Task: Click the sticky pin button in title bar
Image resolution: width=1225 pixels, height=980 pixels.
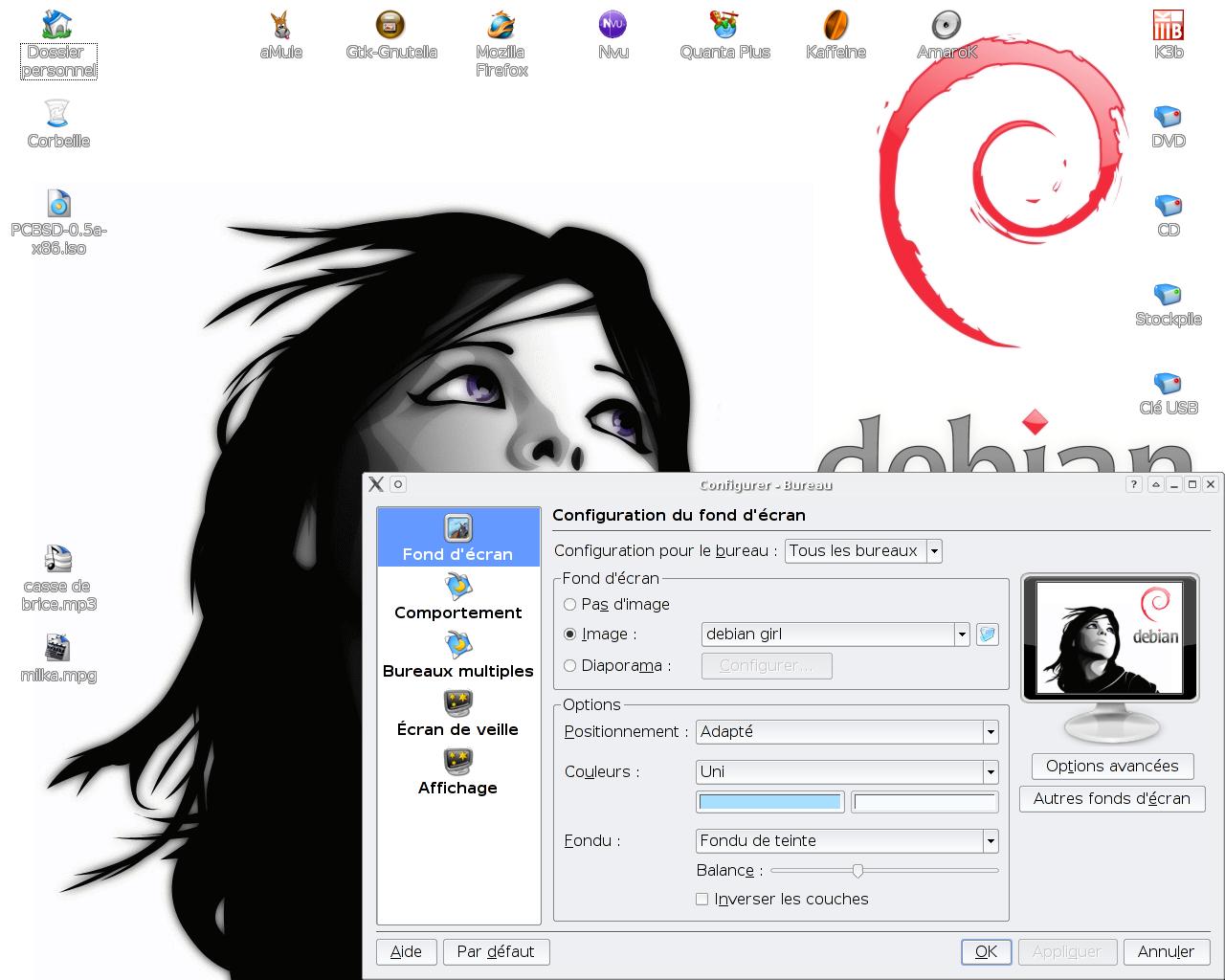Action: [x=398, y=484]
